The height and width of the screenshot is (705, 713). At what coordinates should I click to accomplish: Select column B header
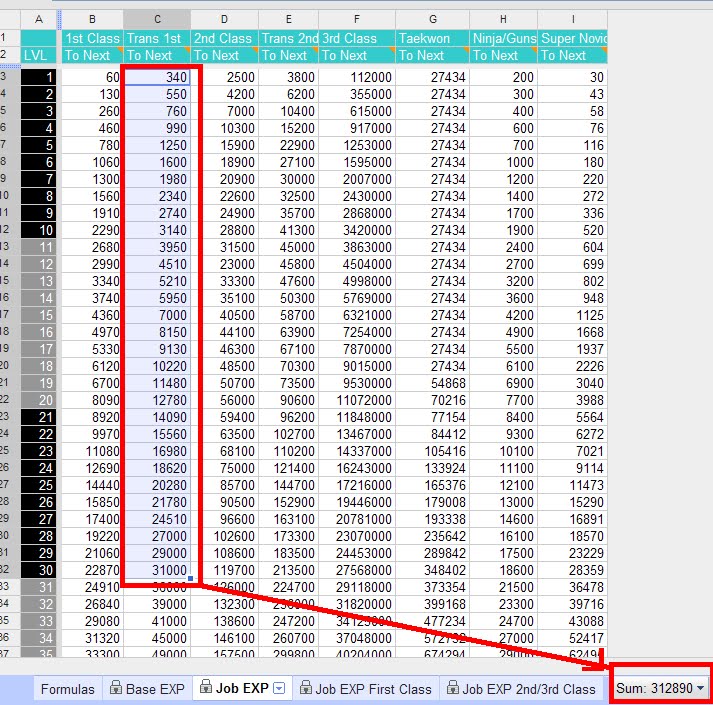click(92, 20)
